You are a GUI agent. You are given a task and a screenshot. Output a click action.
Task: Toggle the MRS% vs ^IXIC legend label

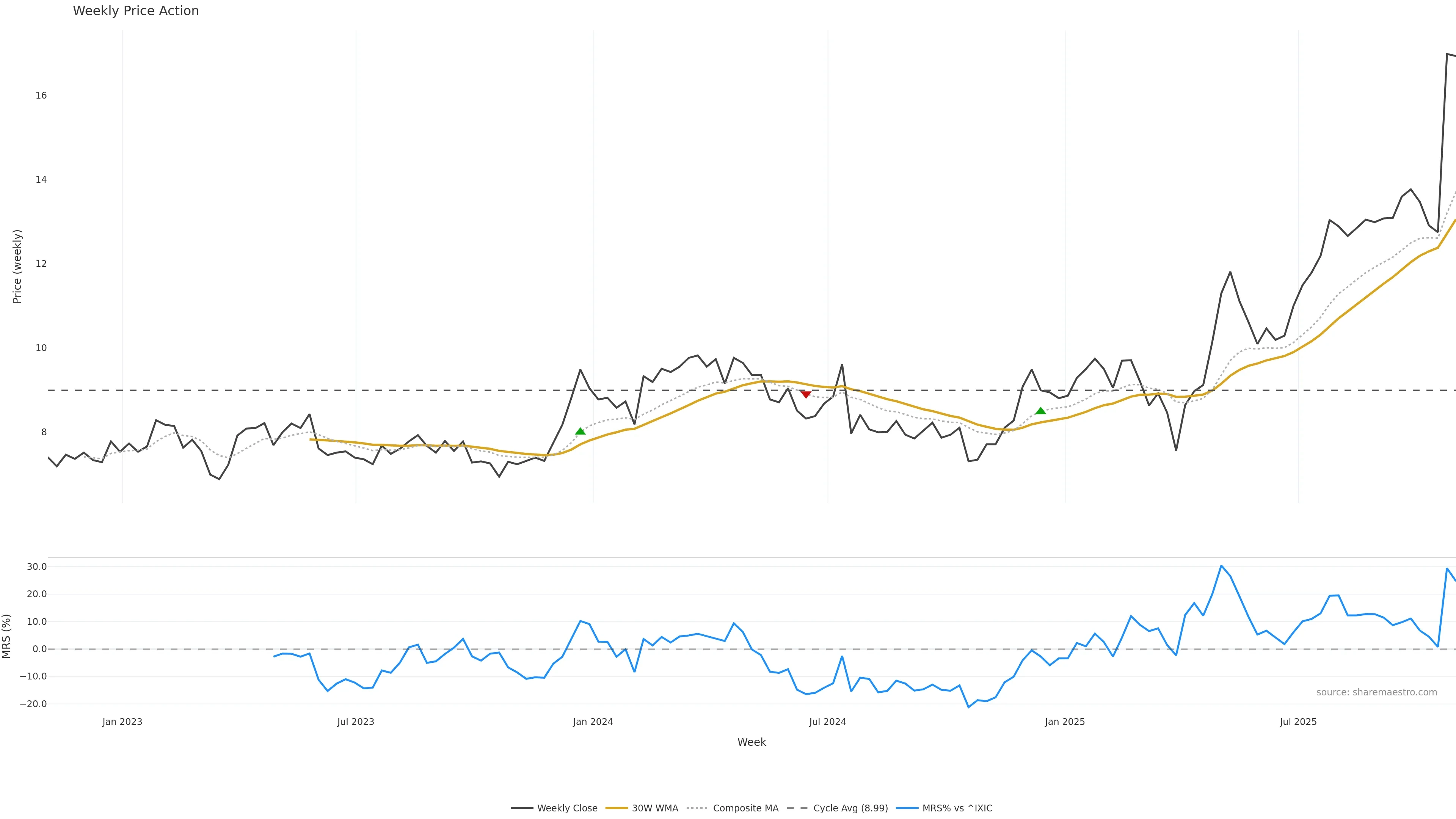[957, 808]
